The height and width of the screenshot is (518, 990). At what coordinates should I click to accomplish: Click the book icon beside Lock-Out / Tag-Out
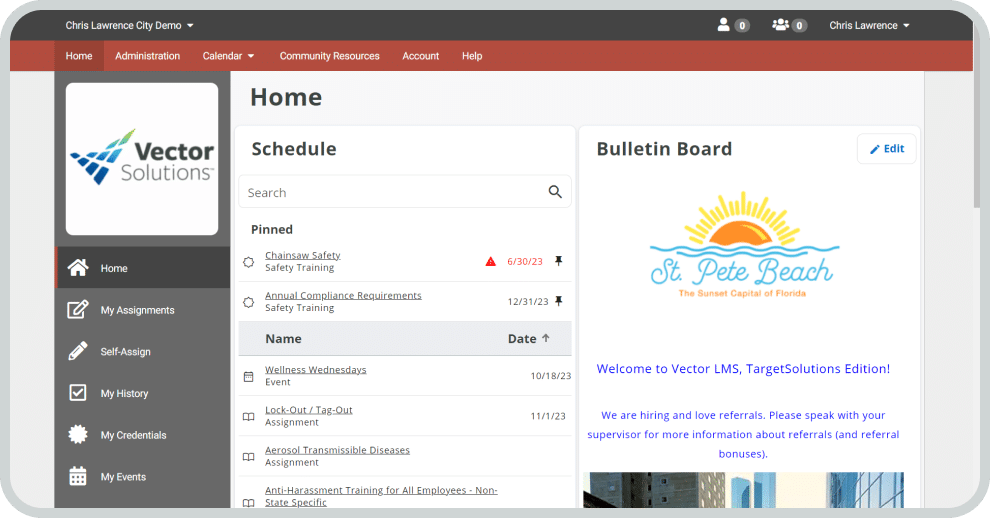click(x=249, y=416)
